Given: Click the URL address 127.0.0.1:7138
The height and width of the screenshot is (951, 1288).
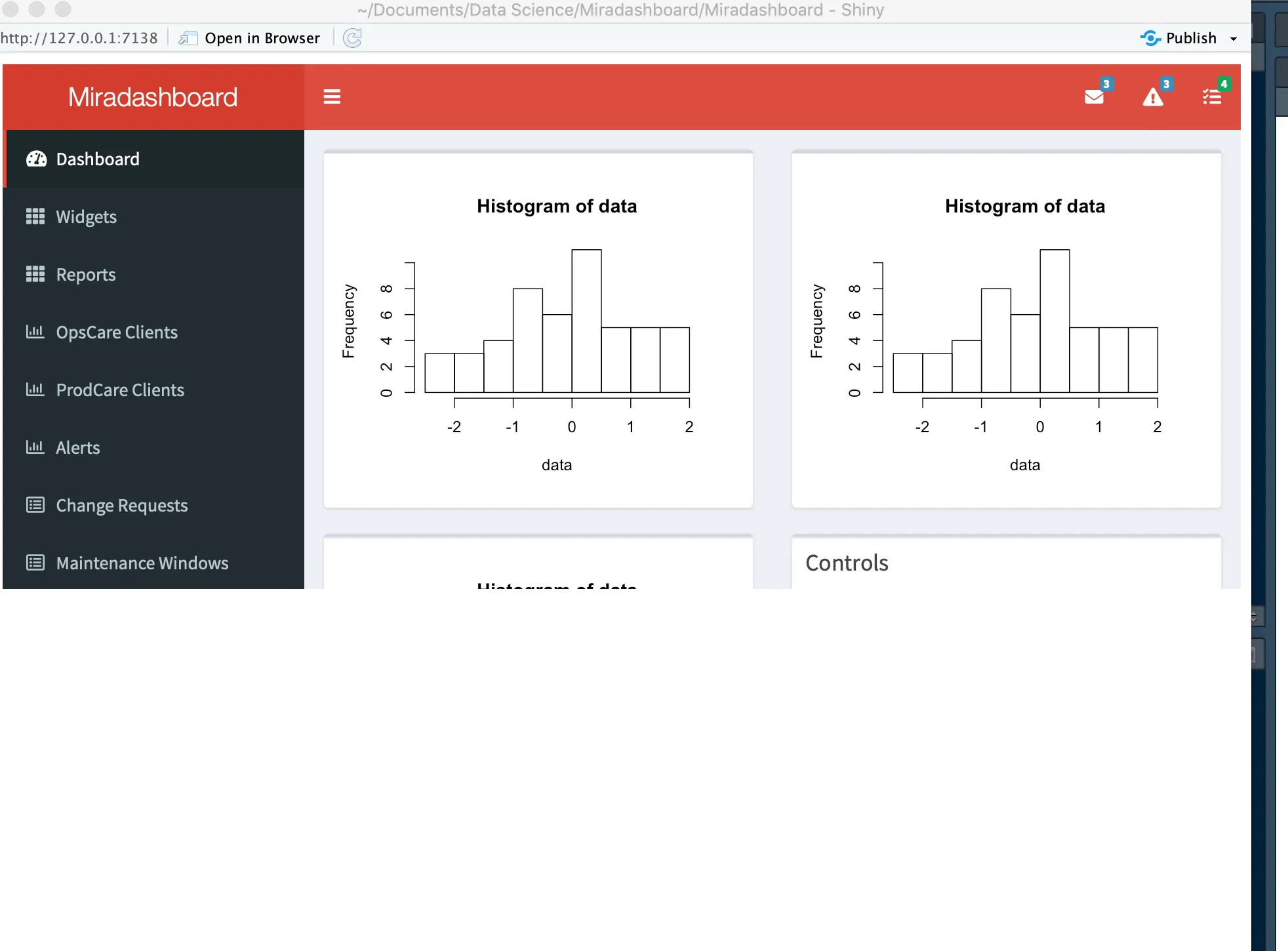Looking at the screenshot, I should 79,38.
